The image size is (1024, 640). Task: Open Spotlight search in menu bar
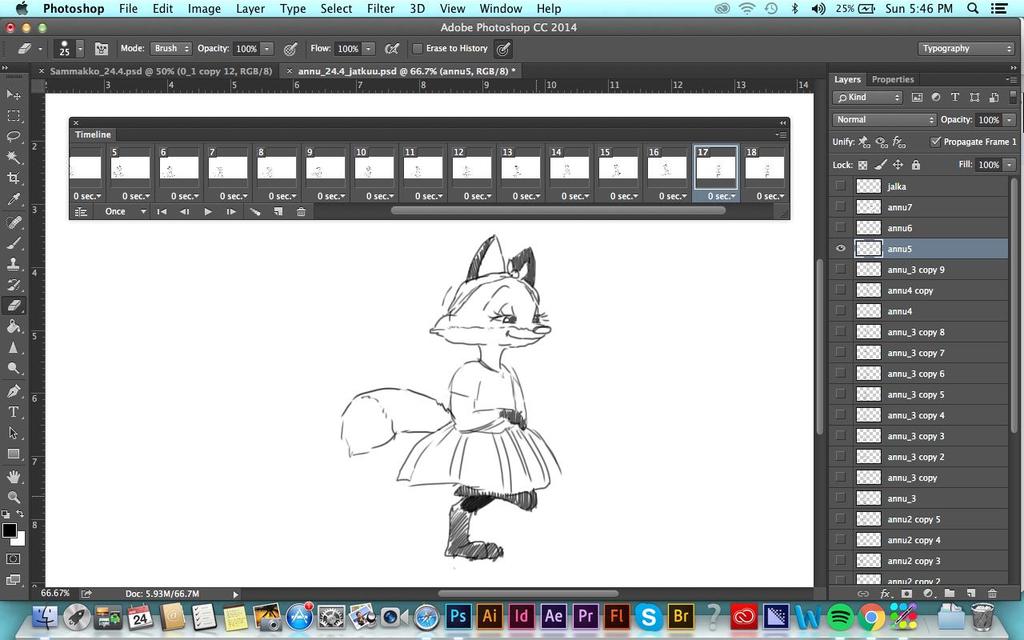pos(973,8)
